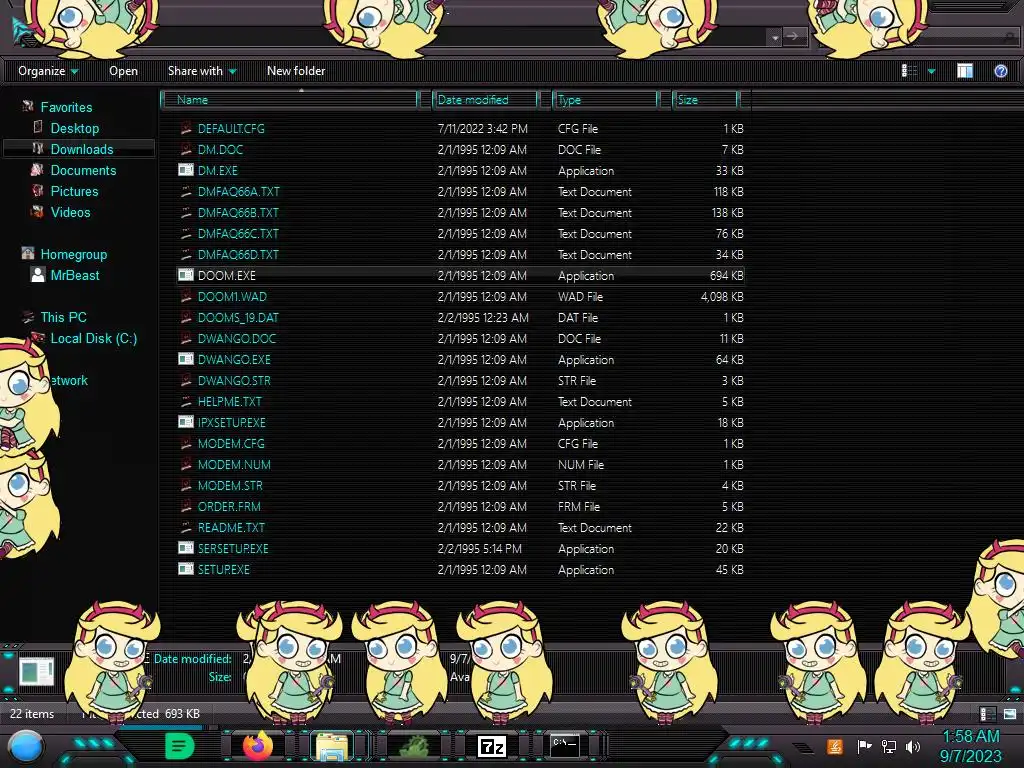Open the address bar history dropdown
Screen dimensions: 1024x768
(775, 37)
